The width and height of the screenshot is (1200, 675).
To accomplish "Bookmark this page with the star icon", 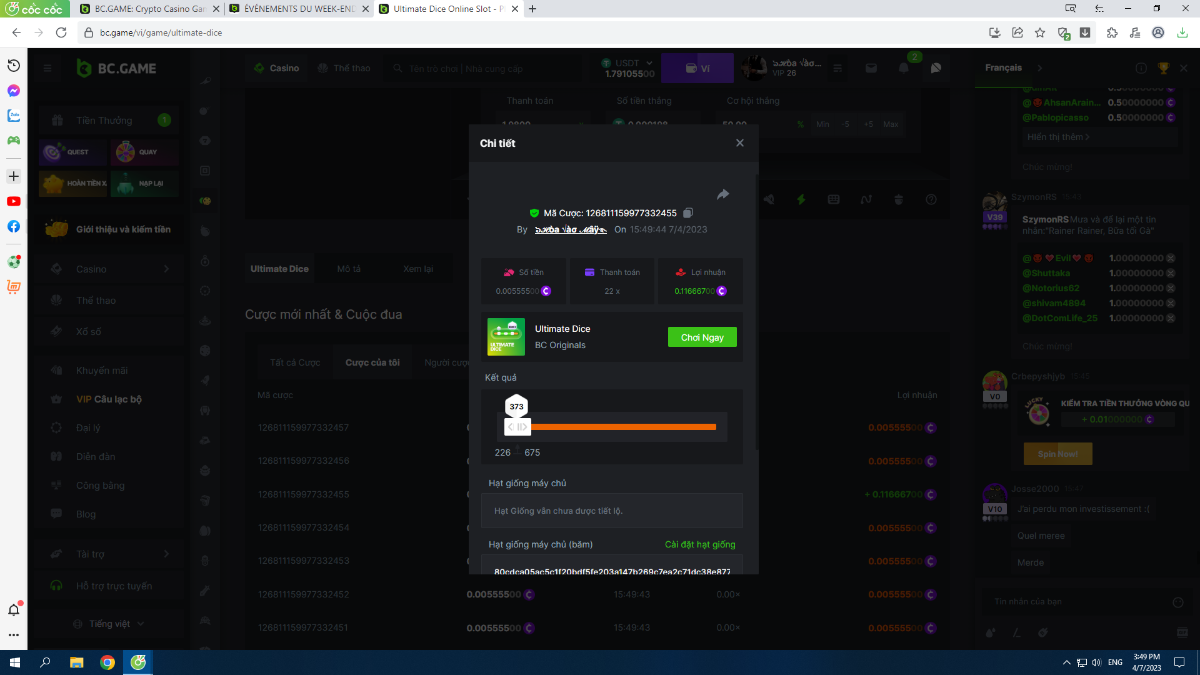I will tap(1039, 32).
